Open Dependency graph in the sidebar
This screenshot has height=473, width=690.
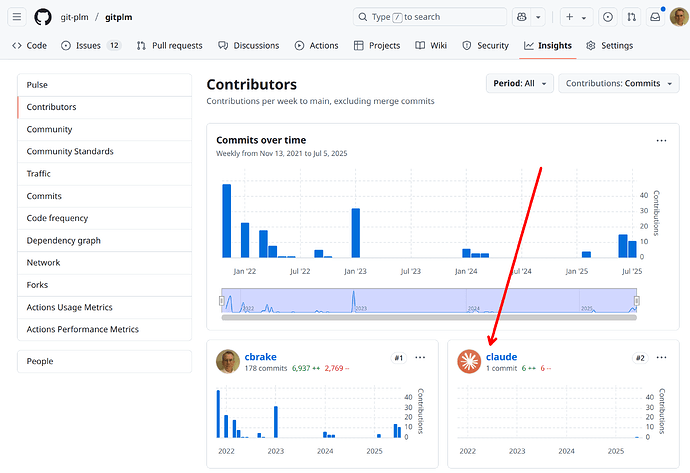[x=104, y=241]
